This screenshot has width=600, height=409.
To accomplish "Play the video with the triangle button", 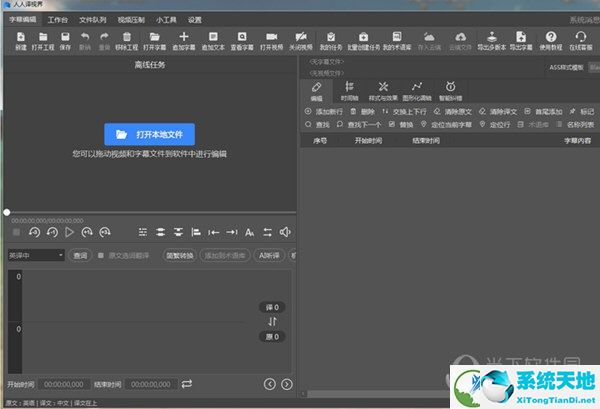I will [69, 232].
